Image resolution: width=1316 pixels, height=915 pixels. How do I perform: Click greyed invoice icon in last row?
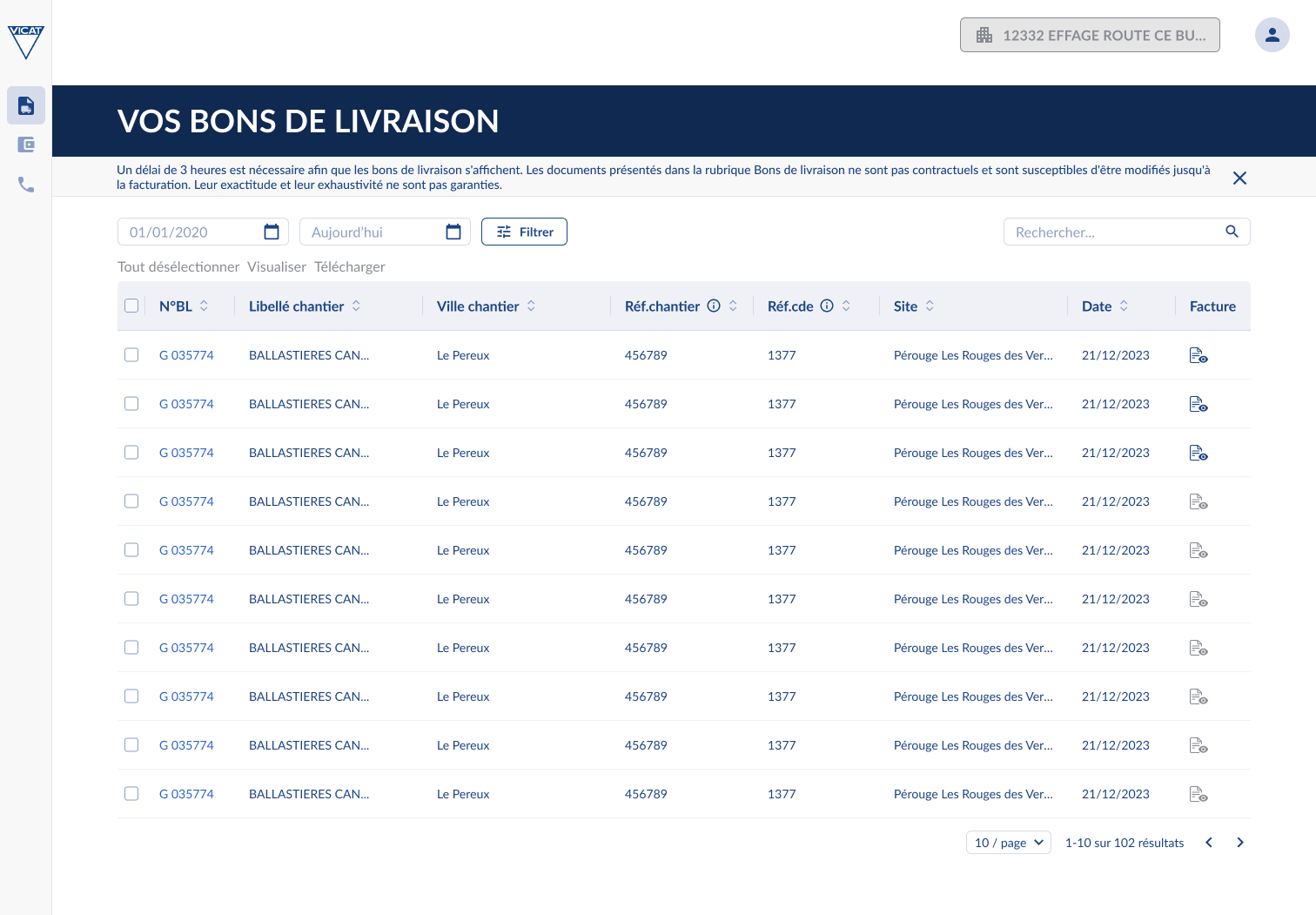pyautogui.click(x=1198, y=794)
